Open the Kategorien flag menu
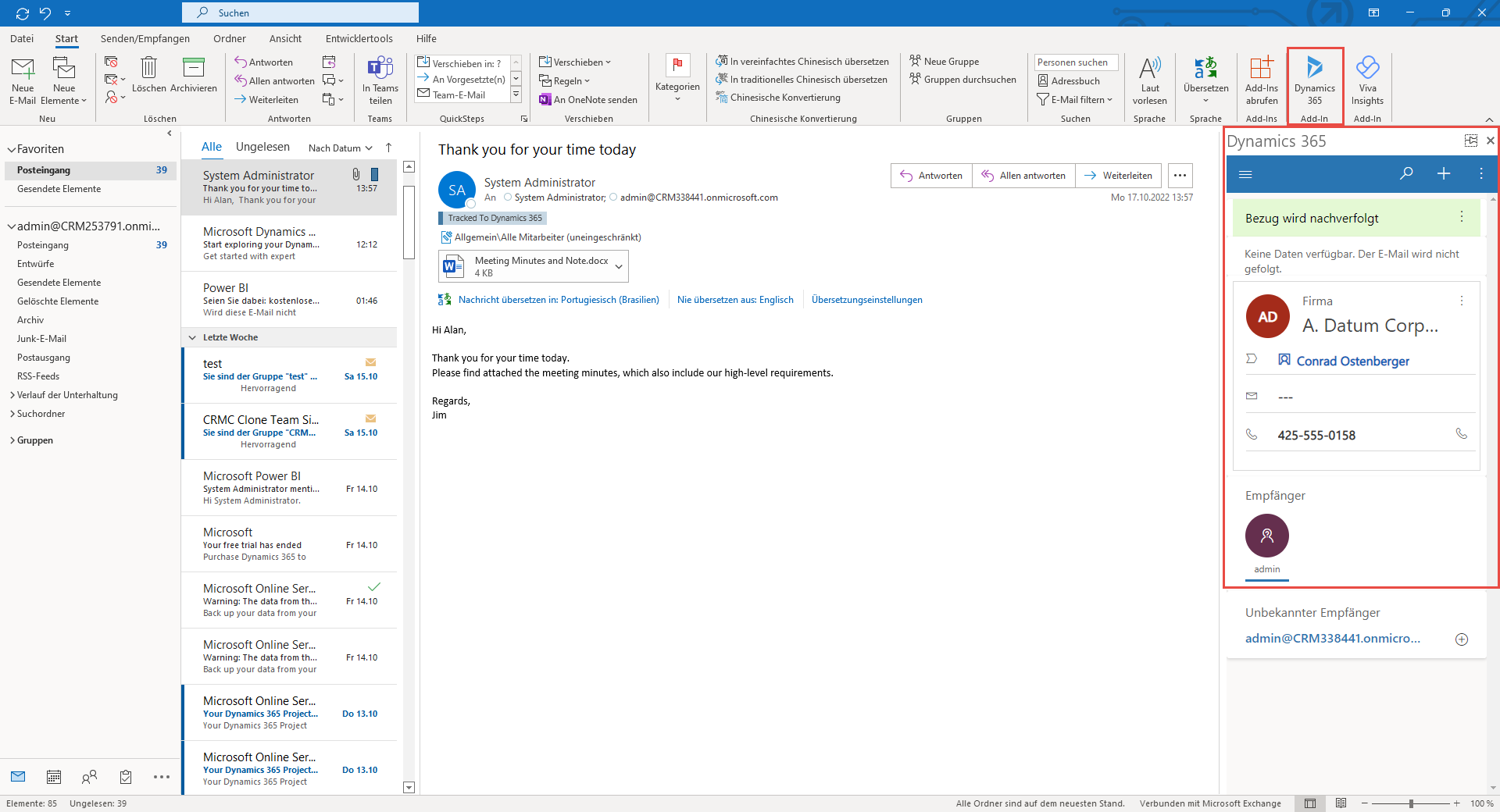 (x=677, y=78)
